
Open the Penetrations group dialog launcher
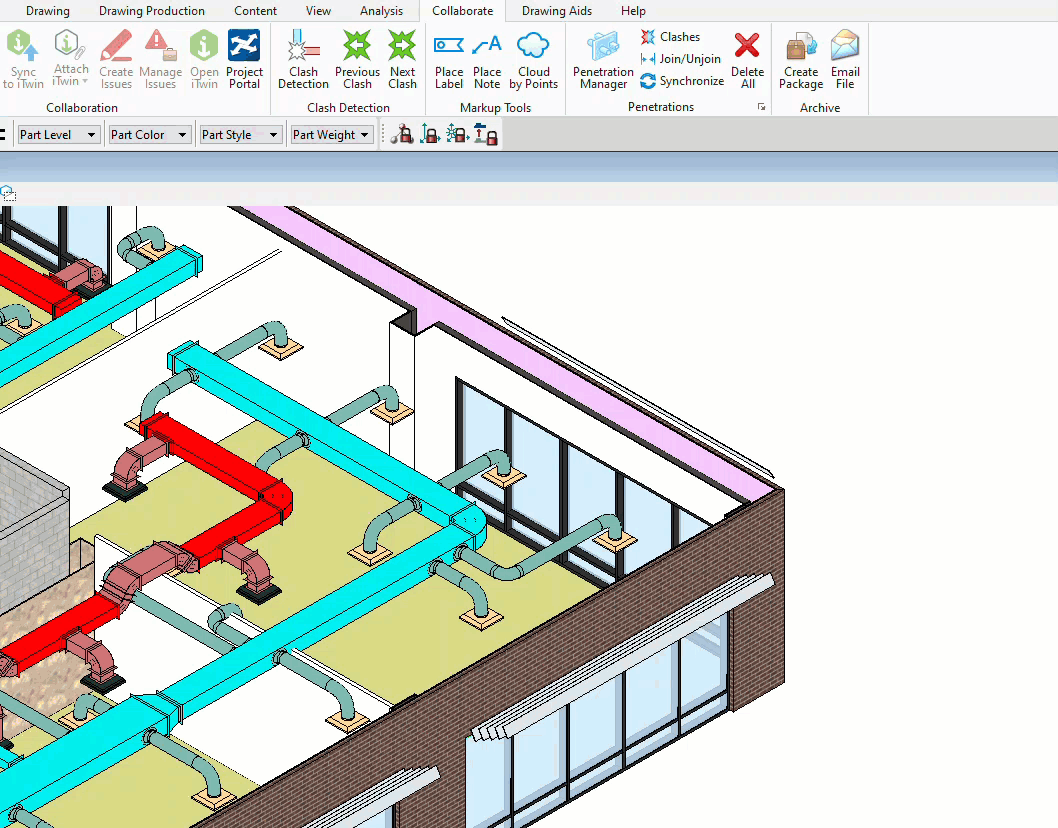coord(762,107)
